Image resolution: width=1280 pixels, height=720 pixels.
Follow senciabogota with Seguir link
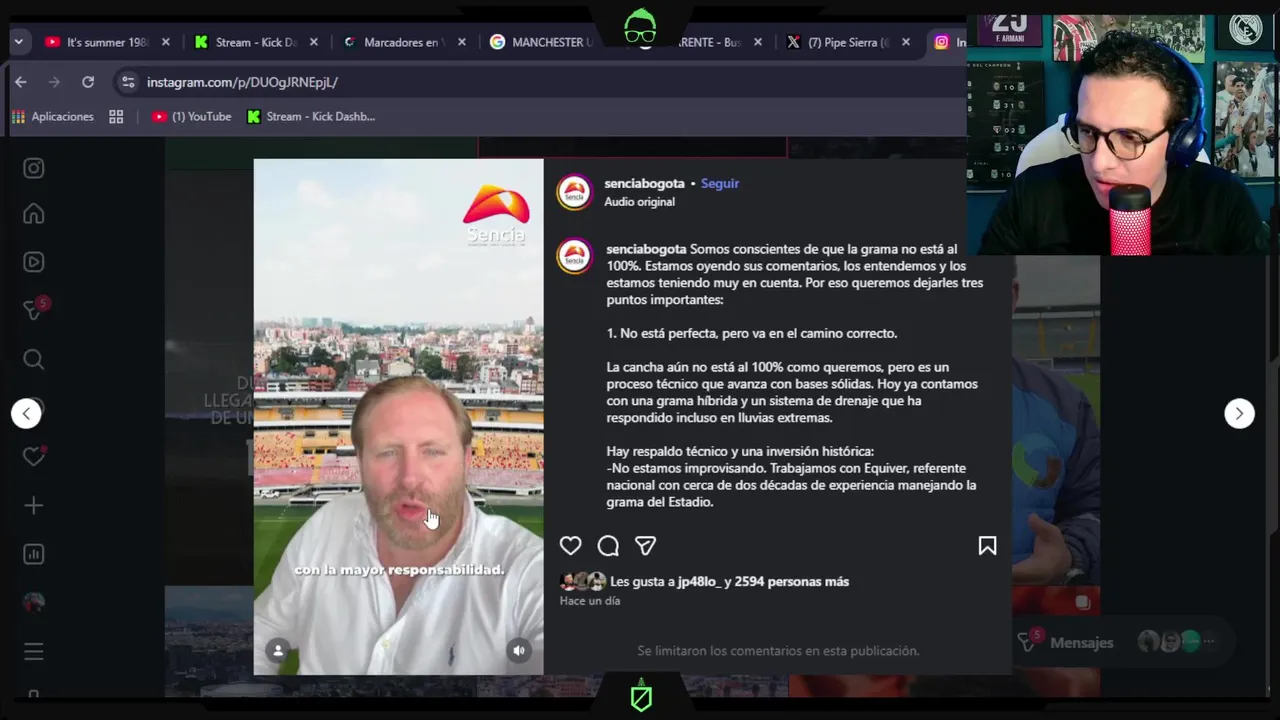(720, 184)
